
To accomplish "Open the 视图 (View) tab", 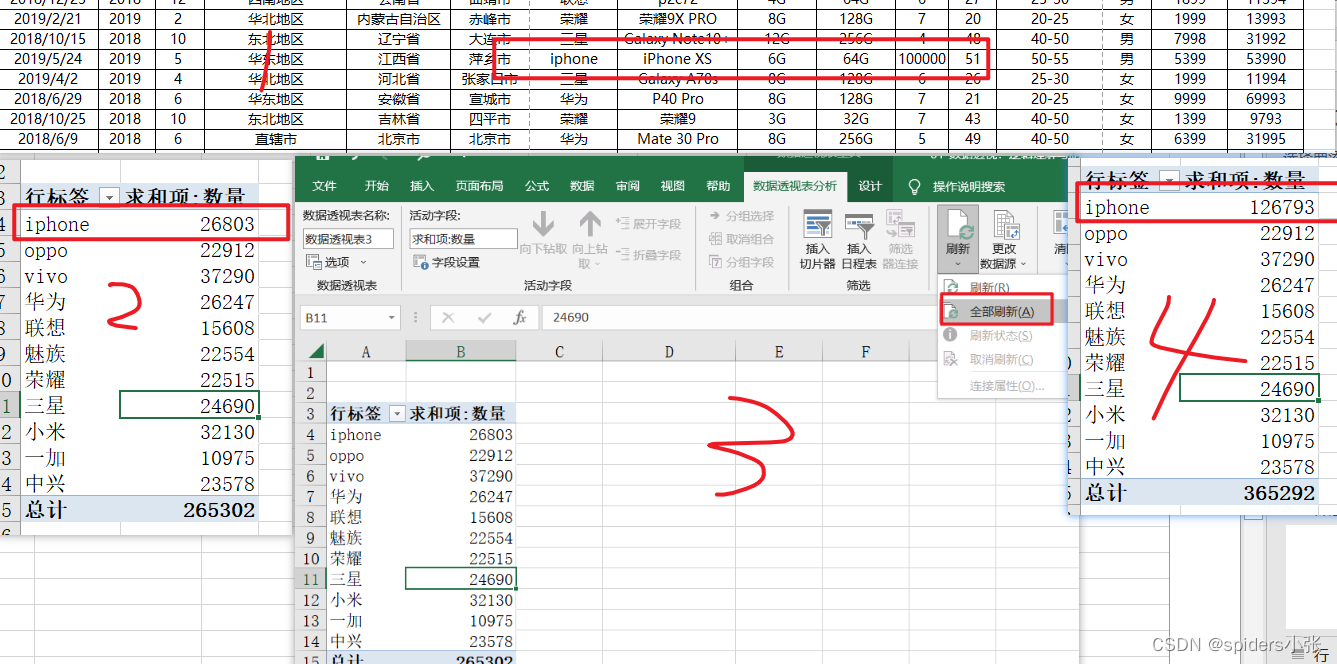I will 673,186.
